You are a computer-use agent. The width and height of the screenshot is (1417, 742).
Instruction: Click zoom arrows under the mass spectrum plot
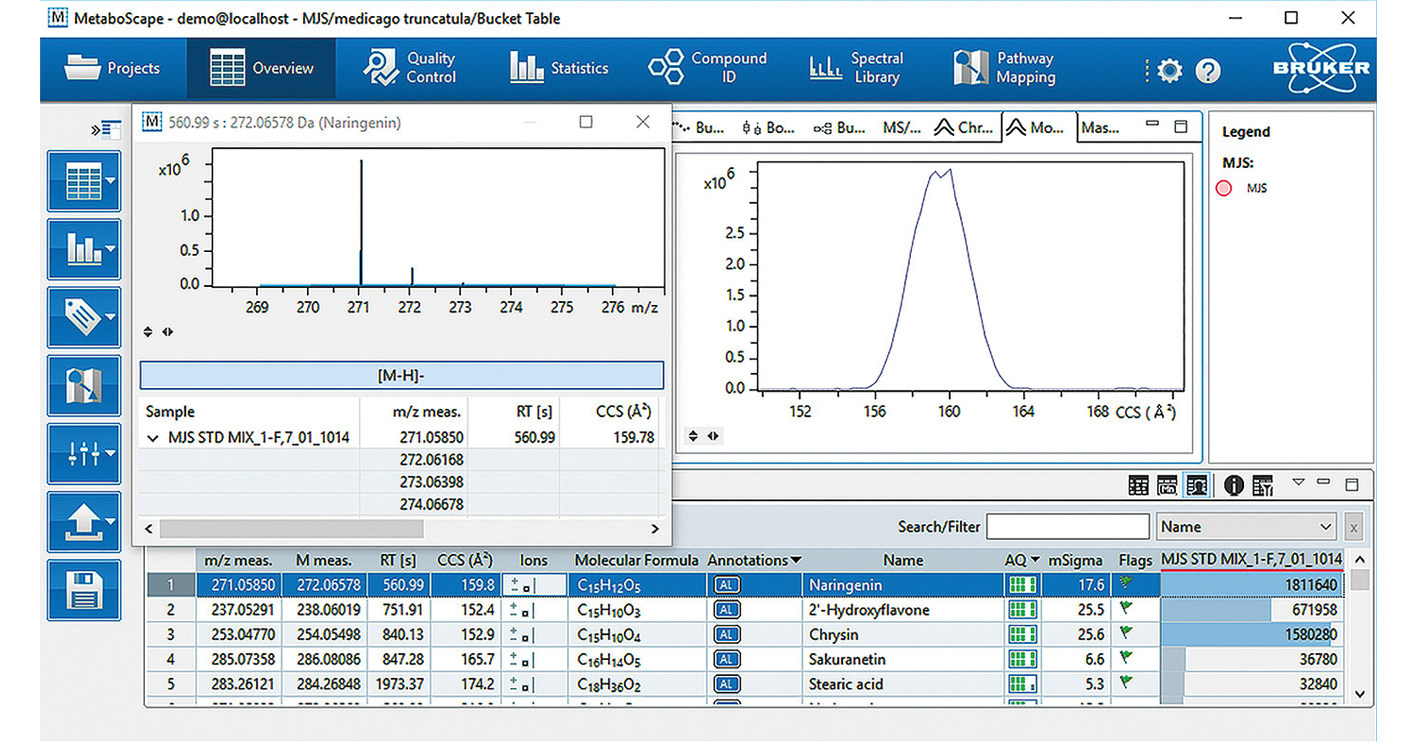(x=160, y=332)
